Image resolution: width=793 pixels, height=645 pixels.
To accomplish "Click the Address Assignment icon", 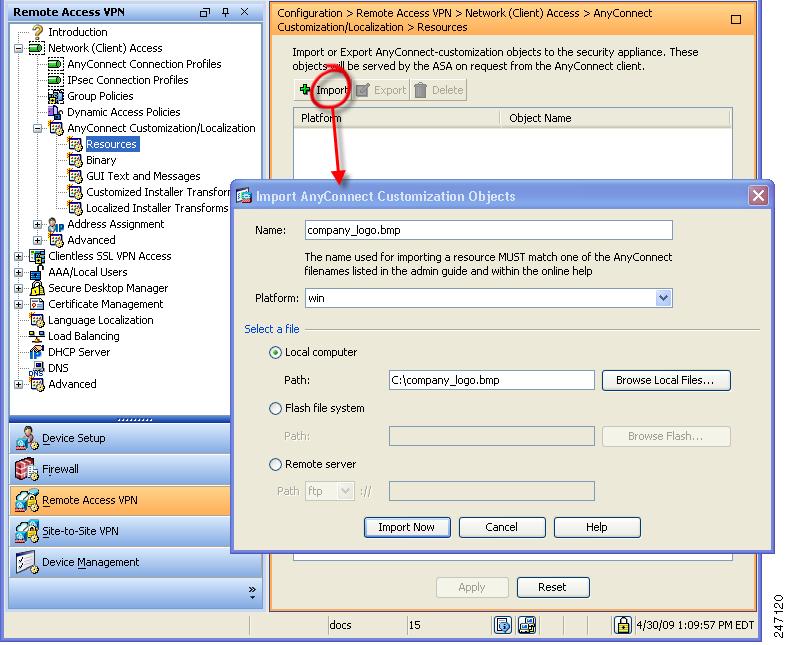I will click(56, 225).
